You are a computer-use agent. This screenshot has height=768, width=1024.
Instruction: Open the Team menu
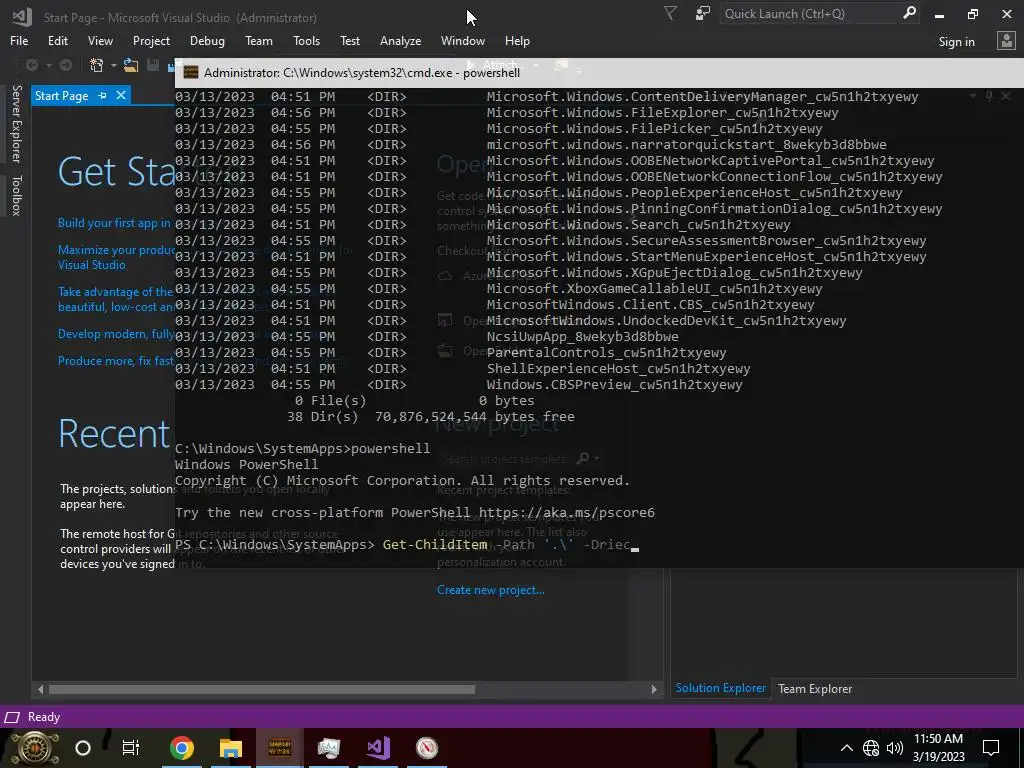tap(259, 40)
